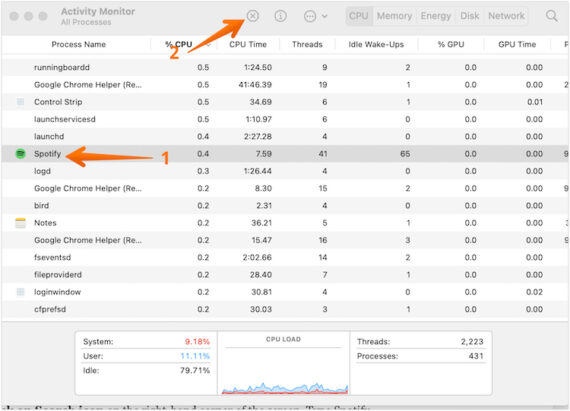Viewport: 570px width, 411px height.
Task: Switch to the Memory tab
Action: (x=394, y=16)
